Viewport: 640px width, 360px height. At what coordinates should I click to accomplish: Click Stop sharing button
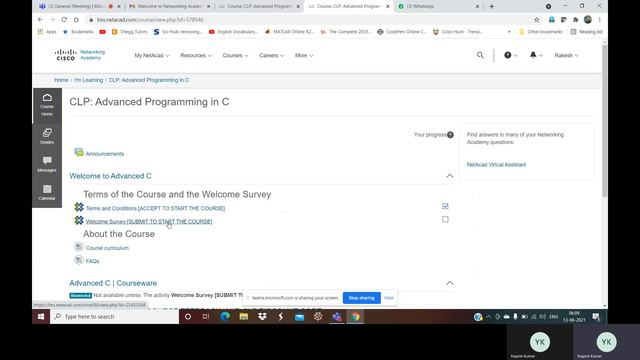(362, 298)
